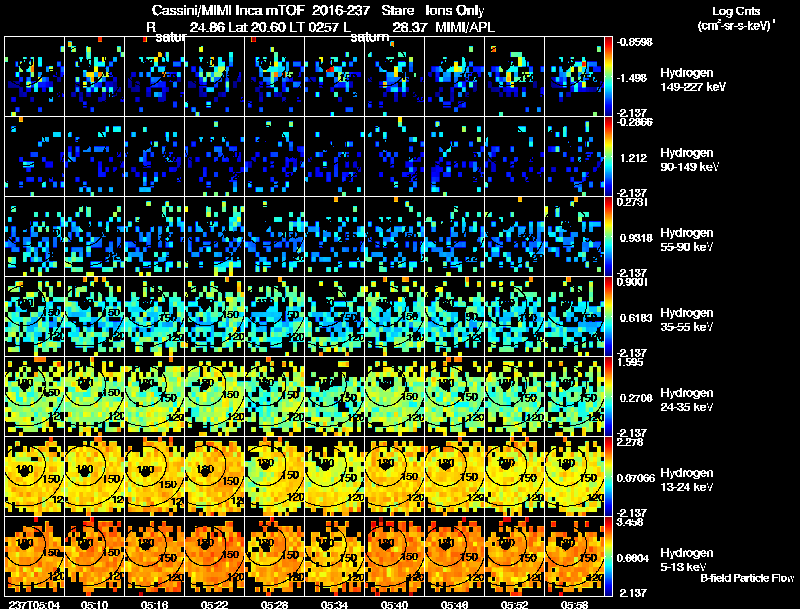Image resolution: width=800 pixels, height=609 pixels.
Task: Click the '1.595' color scale value
Action: (x=630, y=362)
